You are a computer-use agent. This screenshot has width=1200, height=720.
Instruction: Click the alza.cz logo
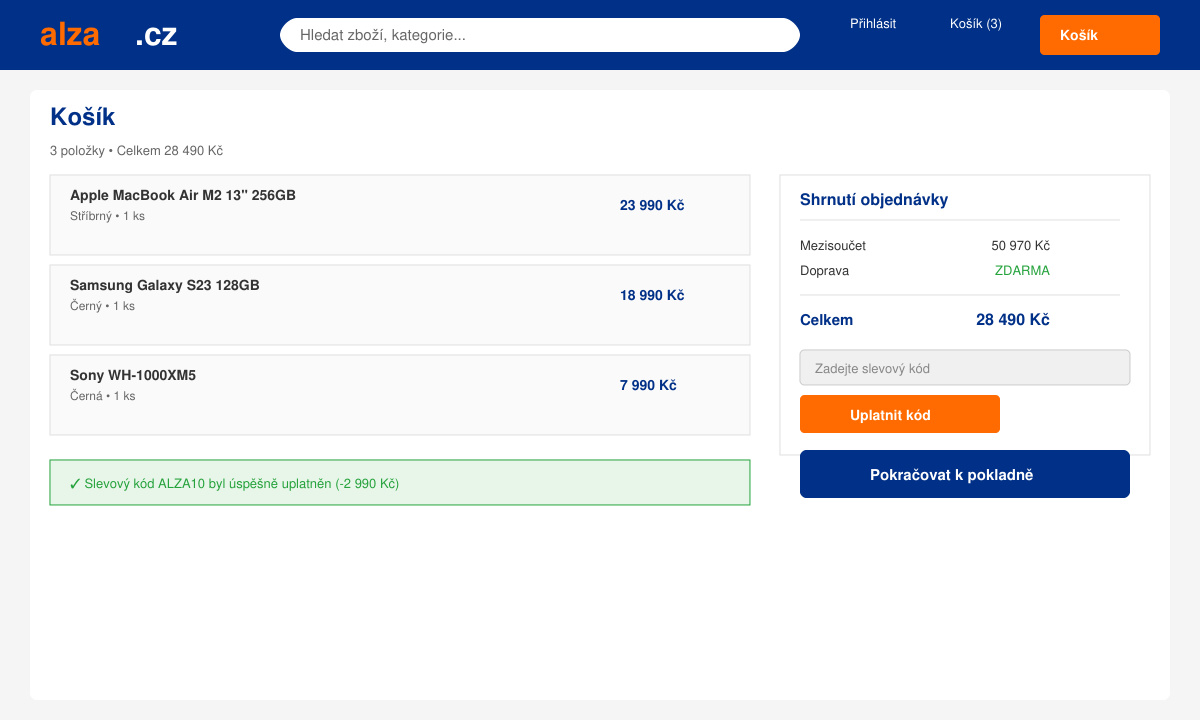(108, 35)
